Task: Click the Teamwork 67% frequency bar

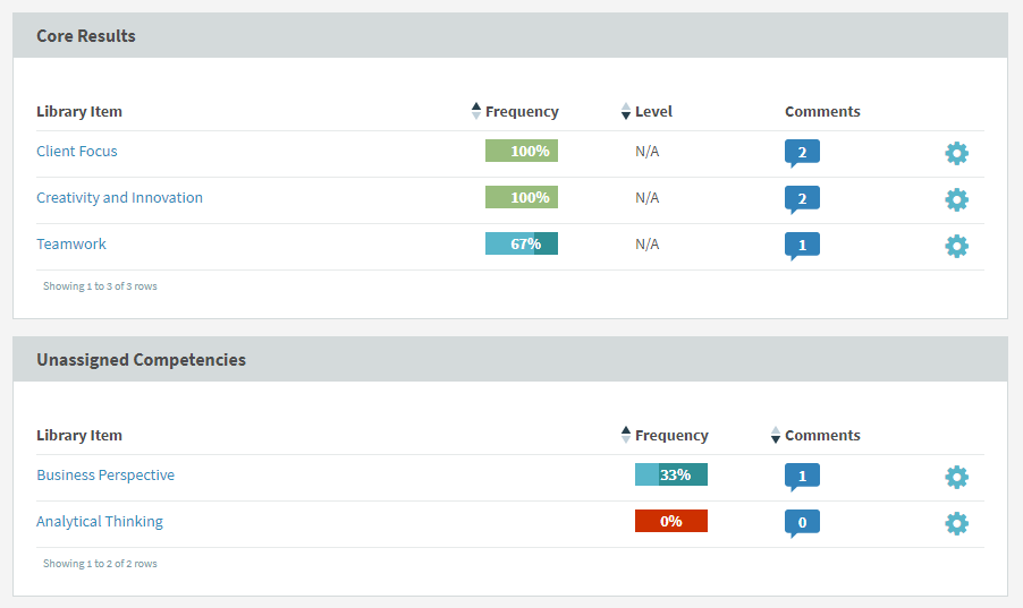Action: pyautogui.click(x=521, y=243)
